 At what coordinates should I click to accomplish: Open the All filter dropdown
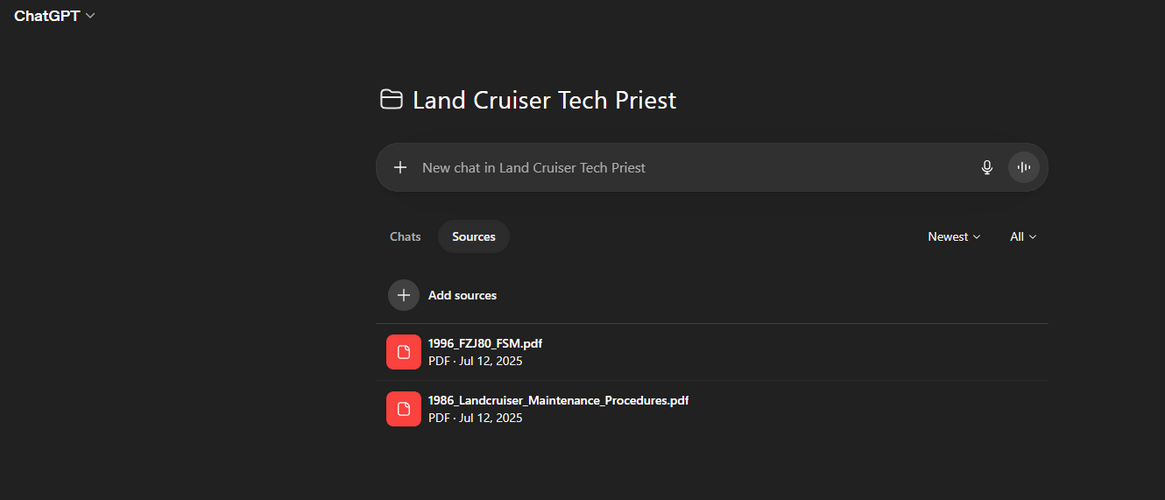coord(1022,237)
